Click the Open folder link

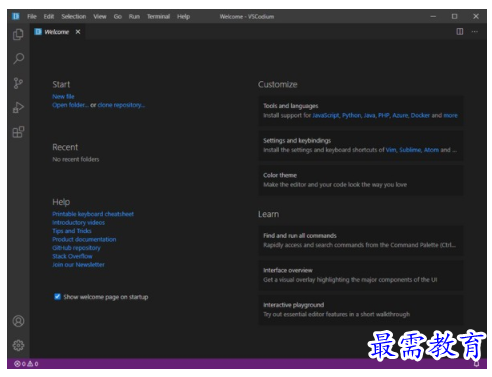(x=70, y=105)
